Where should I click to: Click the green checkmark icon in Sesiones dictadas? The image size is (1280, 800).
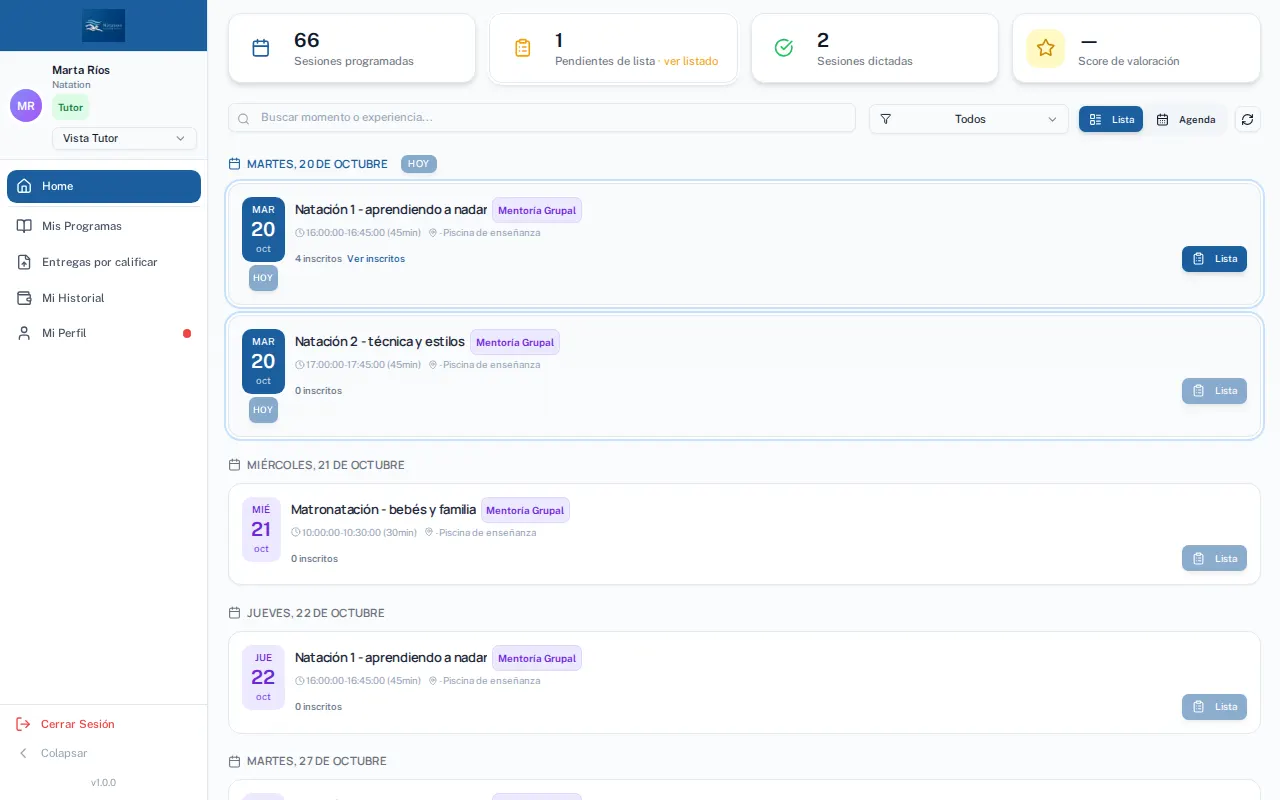pos(784,48)
